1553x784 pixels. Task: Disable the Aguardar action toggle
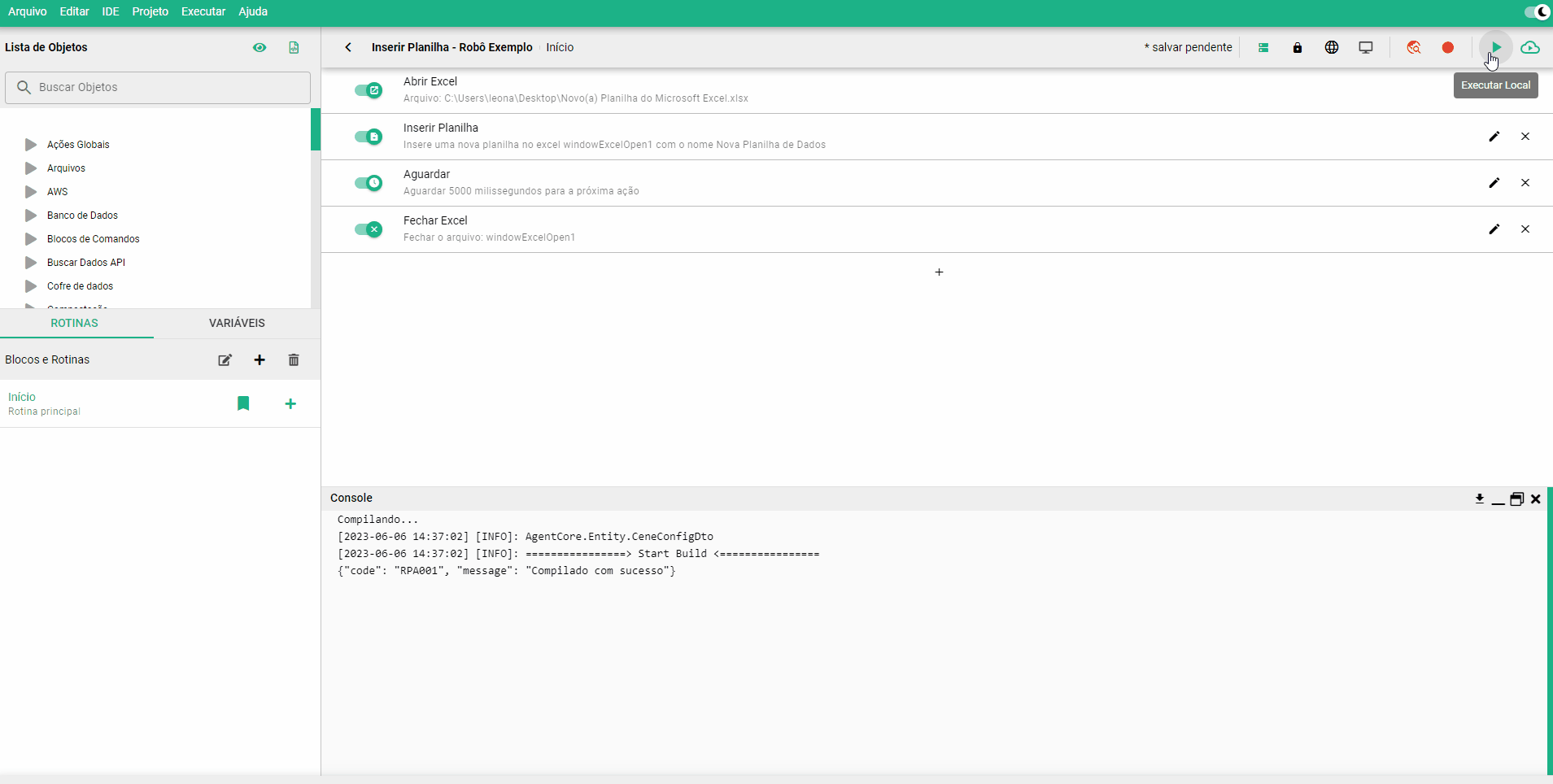click(369, 183)
